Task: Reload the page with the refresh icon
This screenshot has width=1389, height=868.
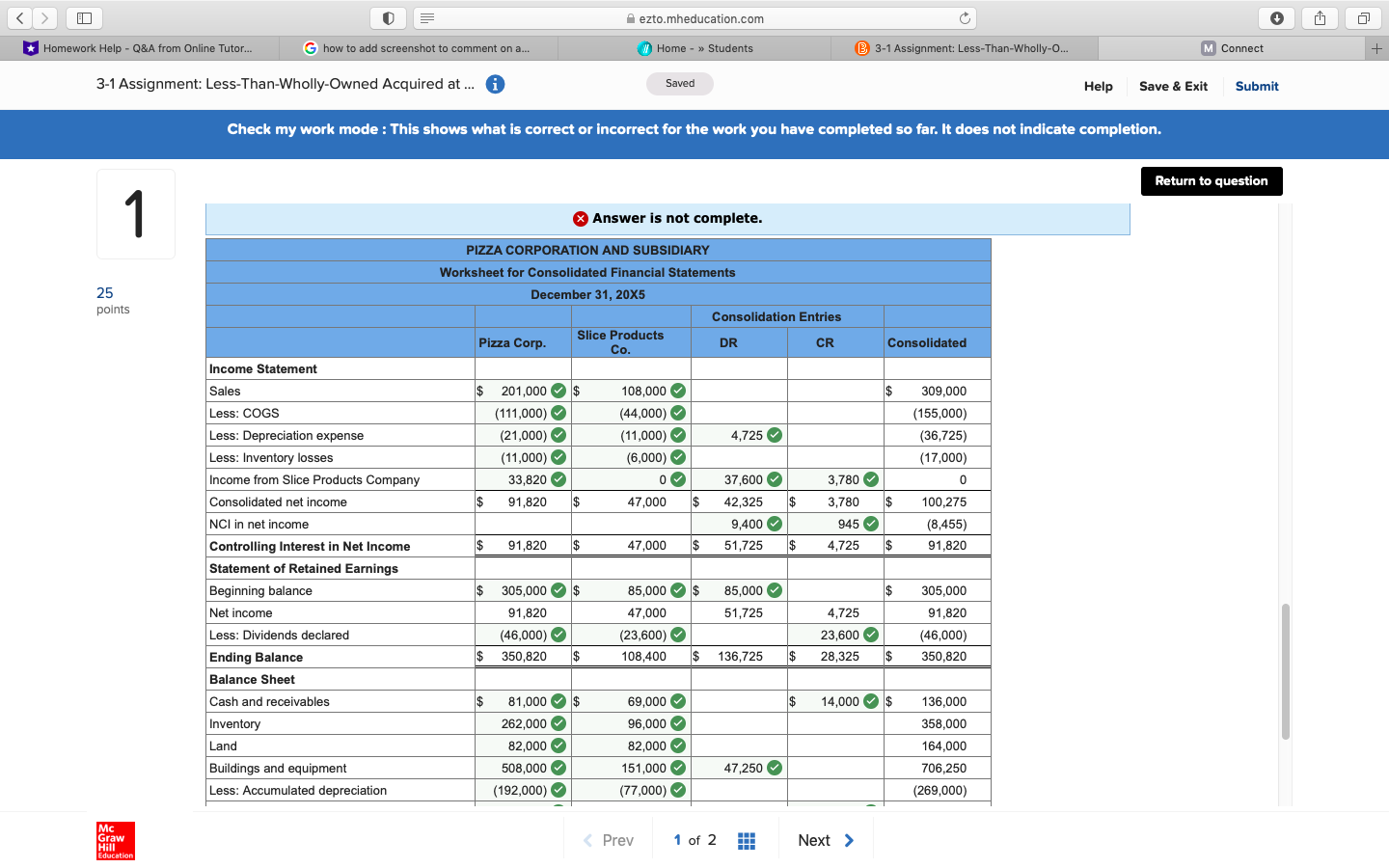Action: tap(966, 16)
